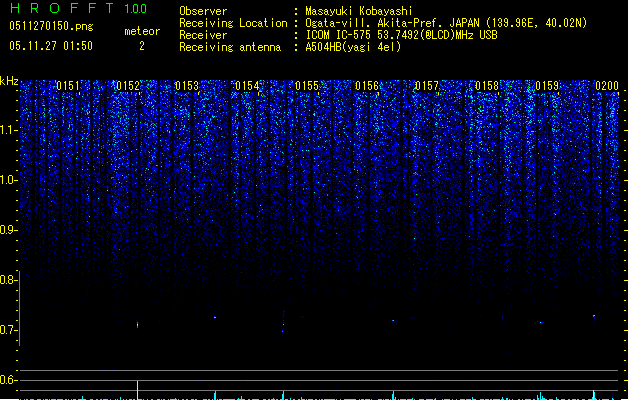Click the A504HB(yagi 4el) antenna text
Screen dimensions: 629x400
point(353,47)
